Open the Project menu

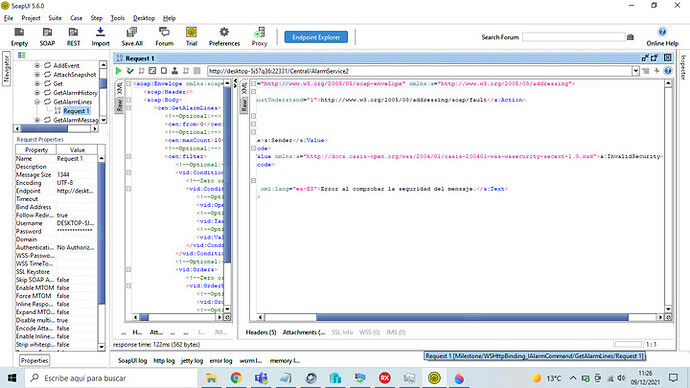pyautogui.click(x=31, y=18)
